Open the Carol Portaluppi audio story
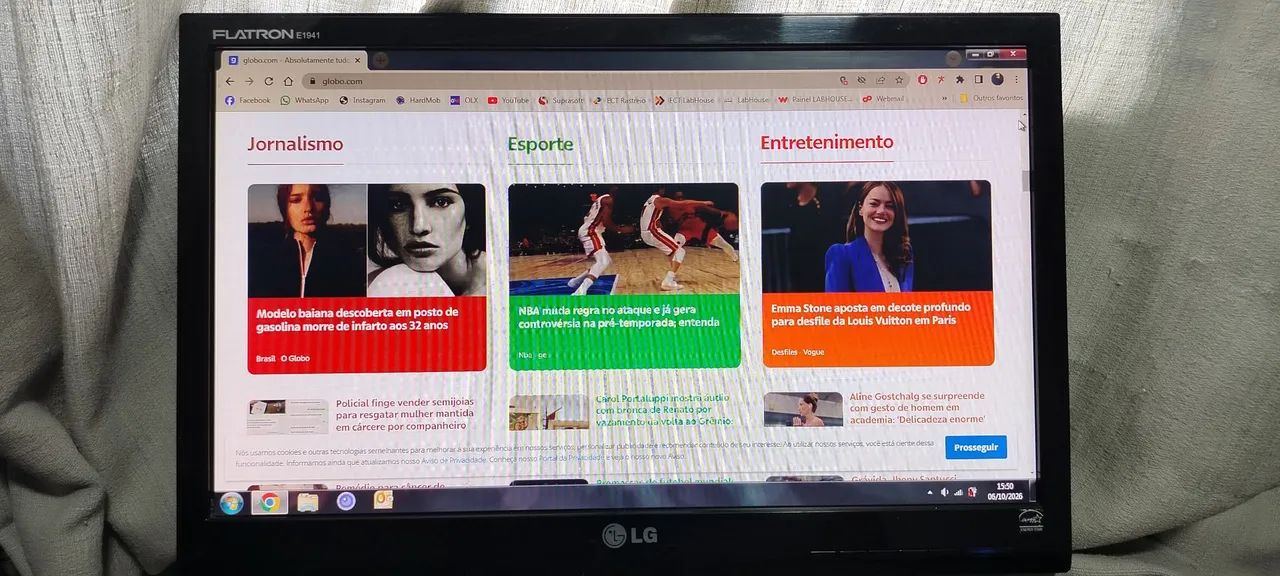This screenshot has height=576, width=1280. 665,410
